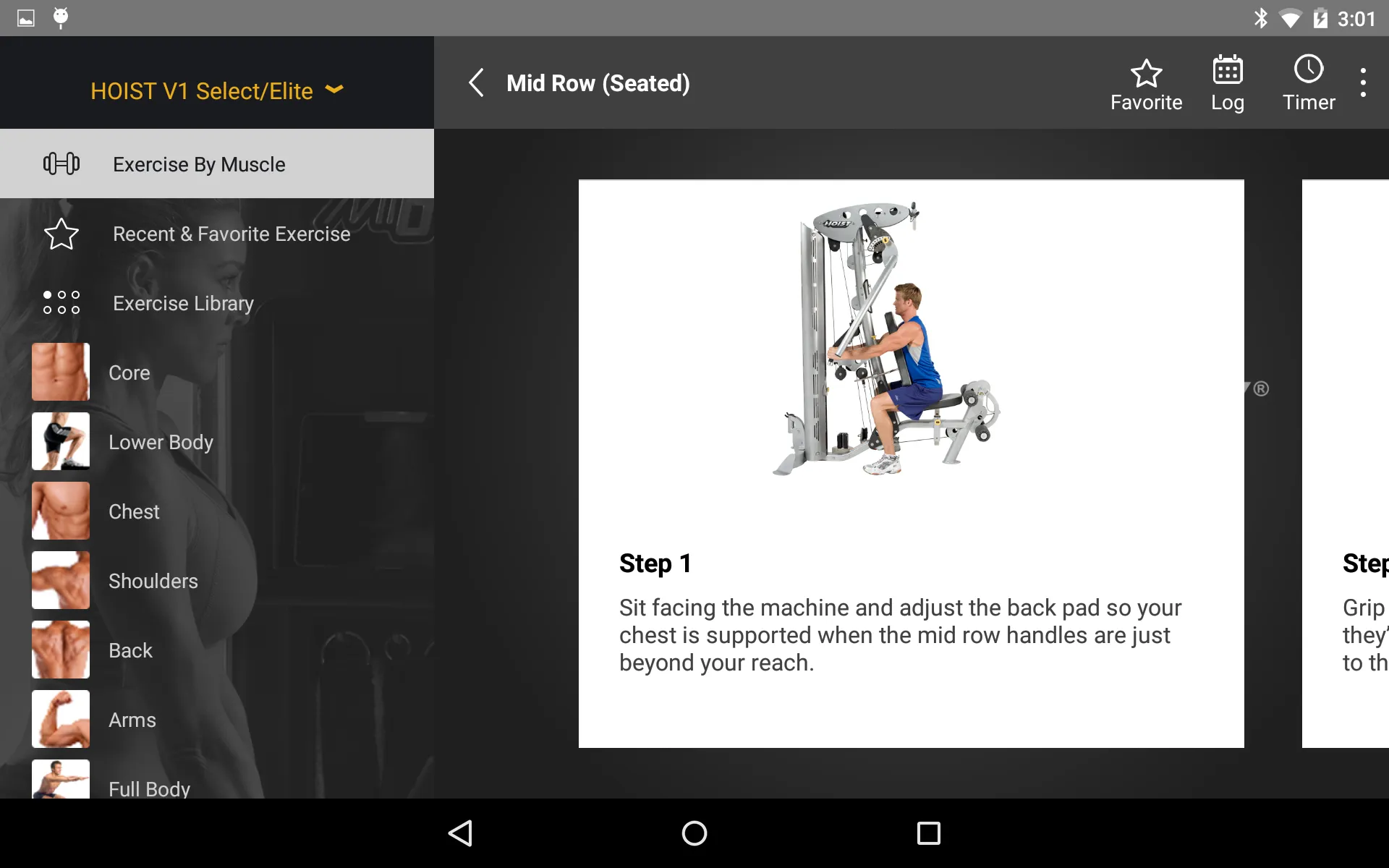Select the Arms muscle category
Viewport: 1389px width, 868px height.
132,720
